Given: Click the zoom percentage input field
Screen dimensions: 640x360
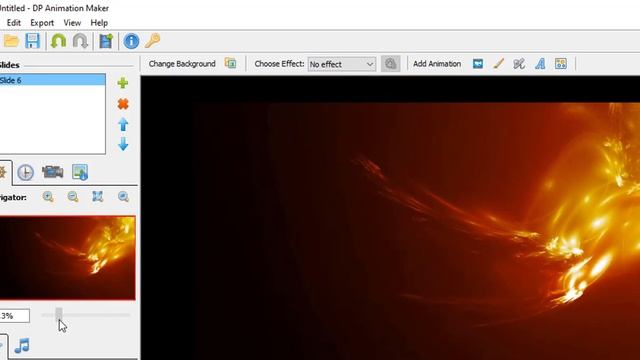Looking at the screenshot, I should pos(14,316).
